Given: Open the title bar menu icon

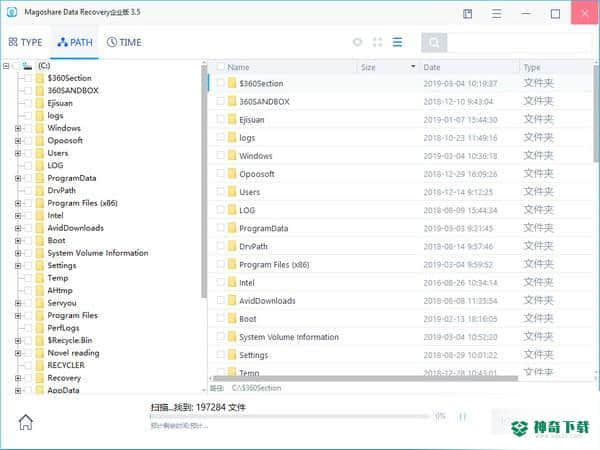Looking at the screenshot, I should tap(496, 14).
